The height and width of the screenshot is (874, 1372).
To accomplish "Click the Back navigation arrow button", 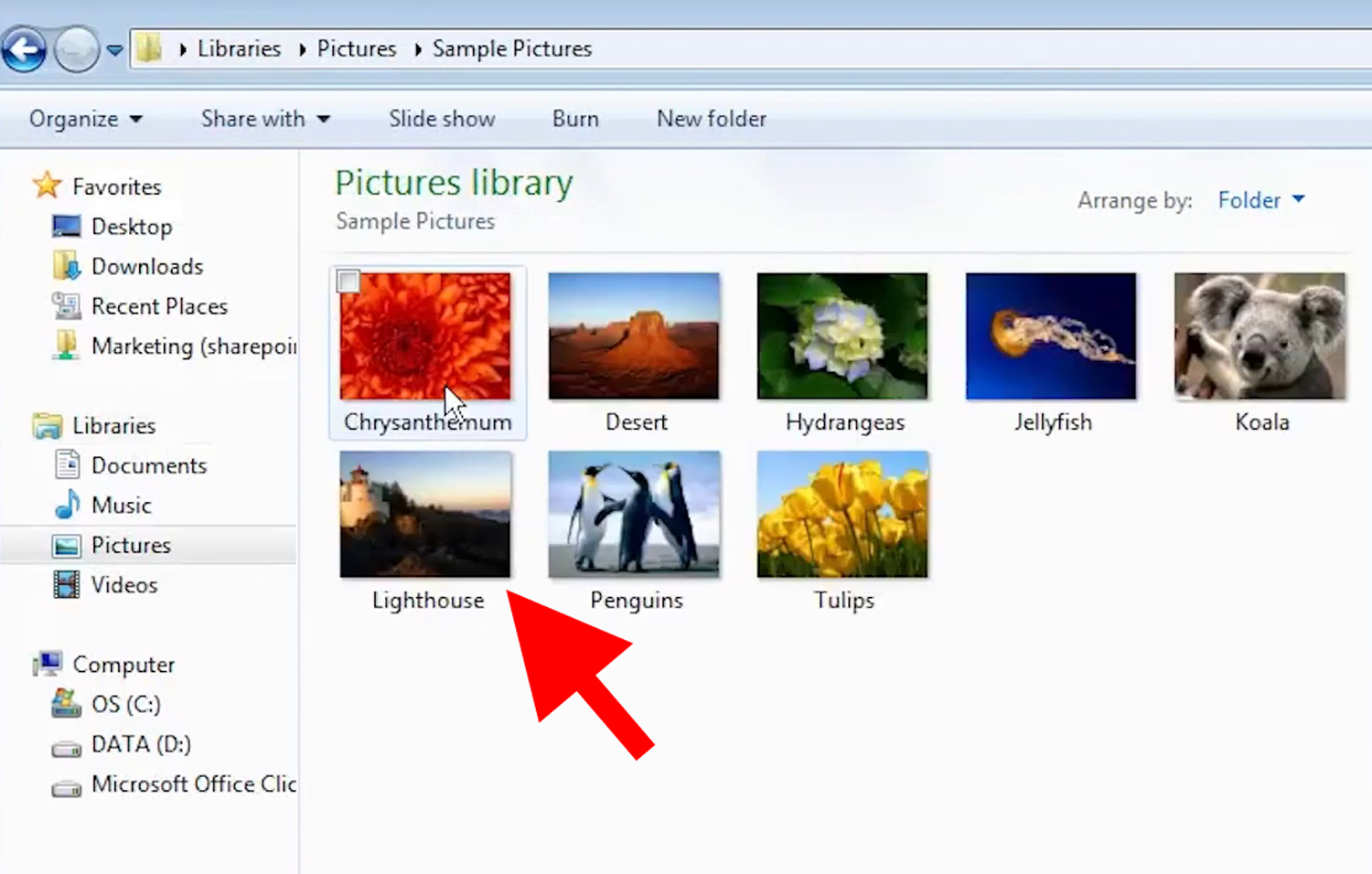I will tap(25, 49).
